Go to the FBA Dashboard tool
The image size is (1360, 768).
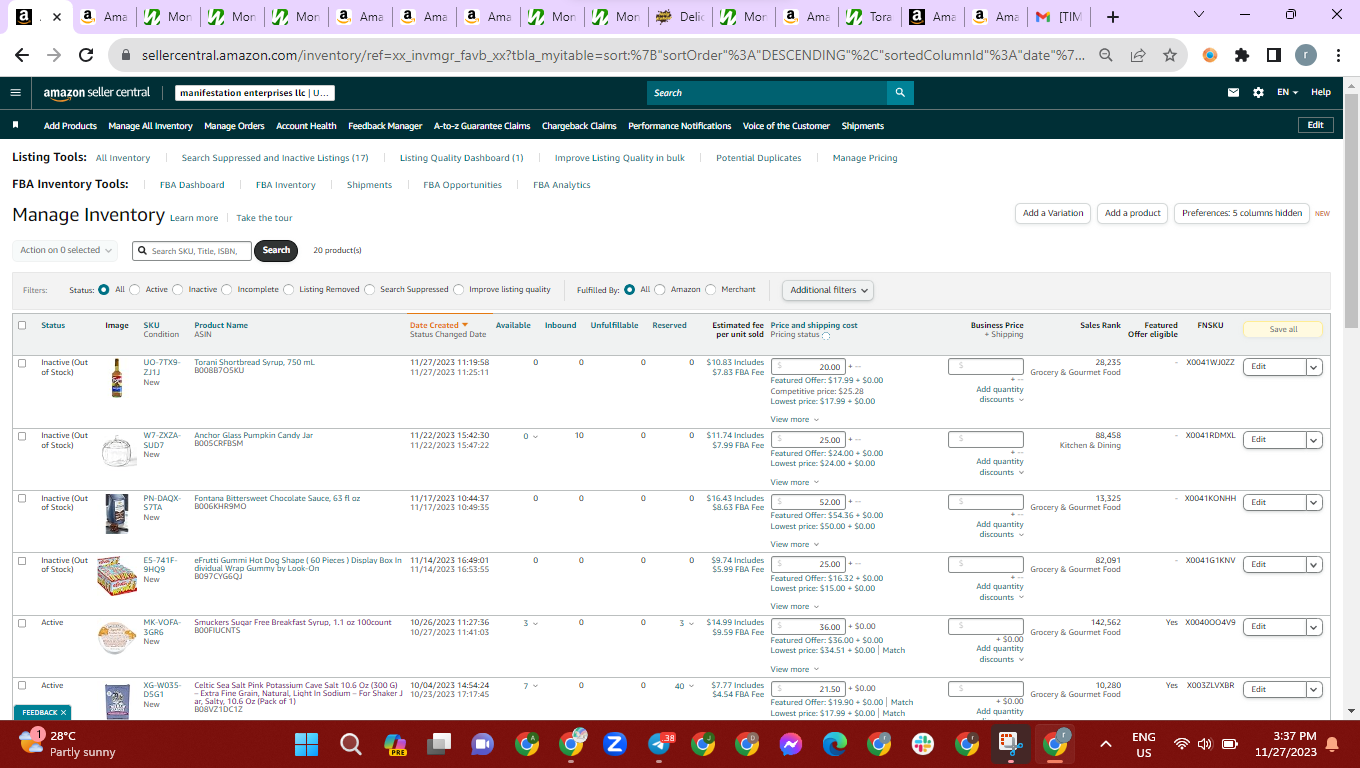192,185
